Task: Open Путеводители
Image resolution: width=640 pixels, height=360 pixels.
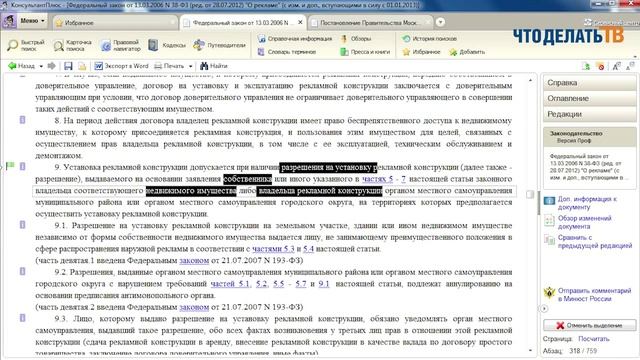Action: coord(220,45)
